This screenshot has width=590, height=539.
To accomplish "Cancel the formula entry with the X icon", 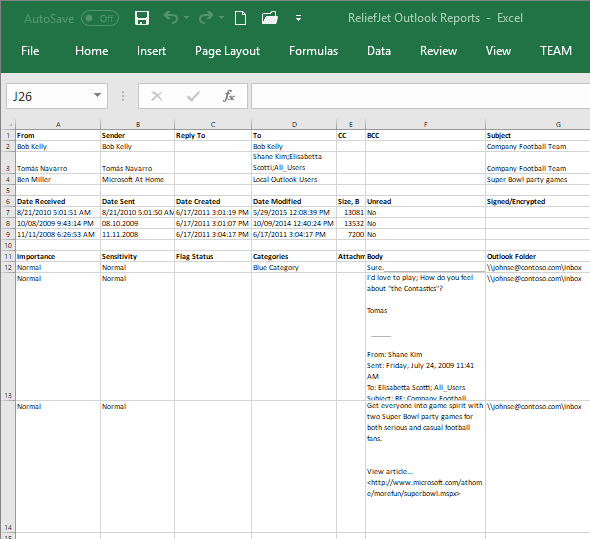I will click(157, 96).
